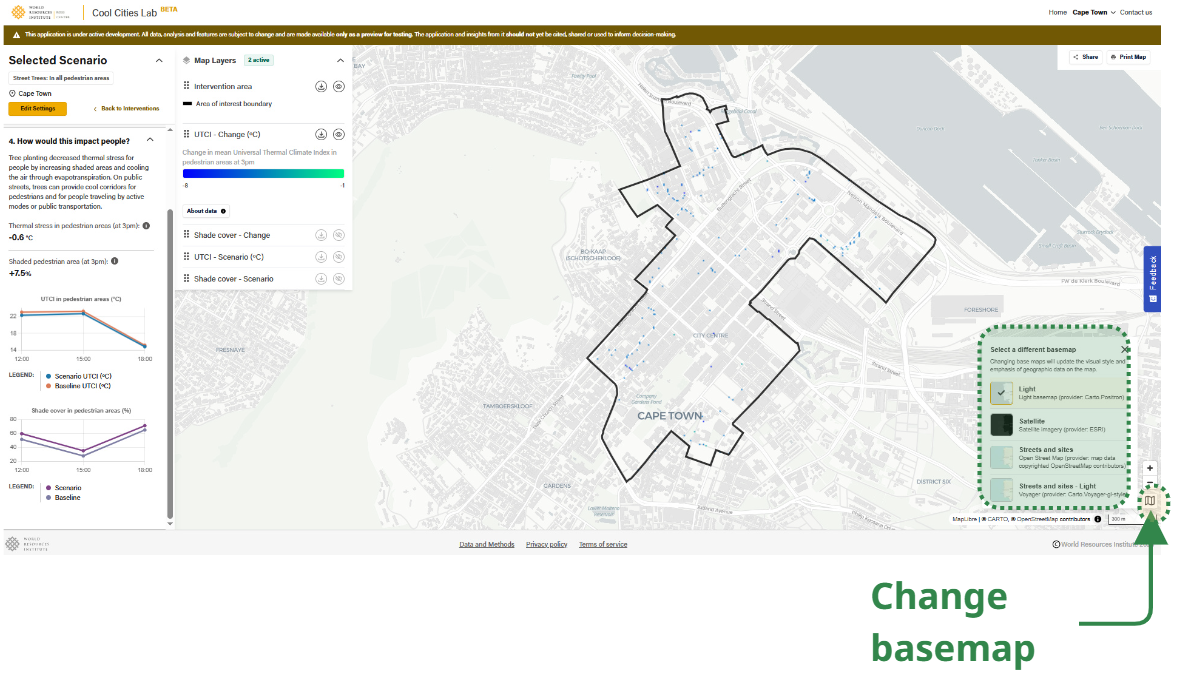The image size is (1189, 680).
Task: Go to the Home page
Action: (1057, 12)
